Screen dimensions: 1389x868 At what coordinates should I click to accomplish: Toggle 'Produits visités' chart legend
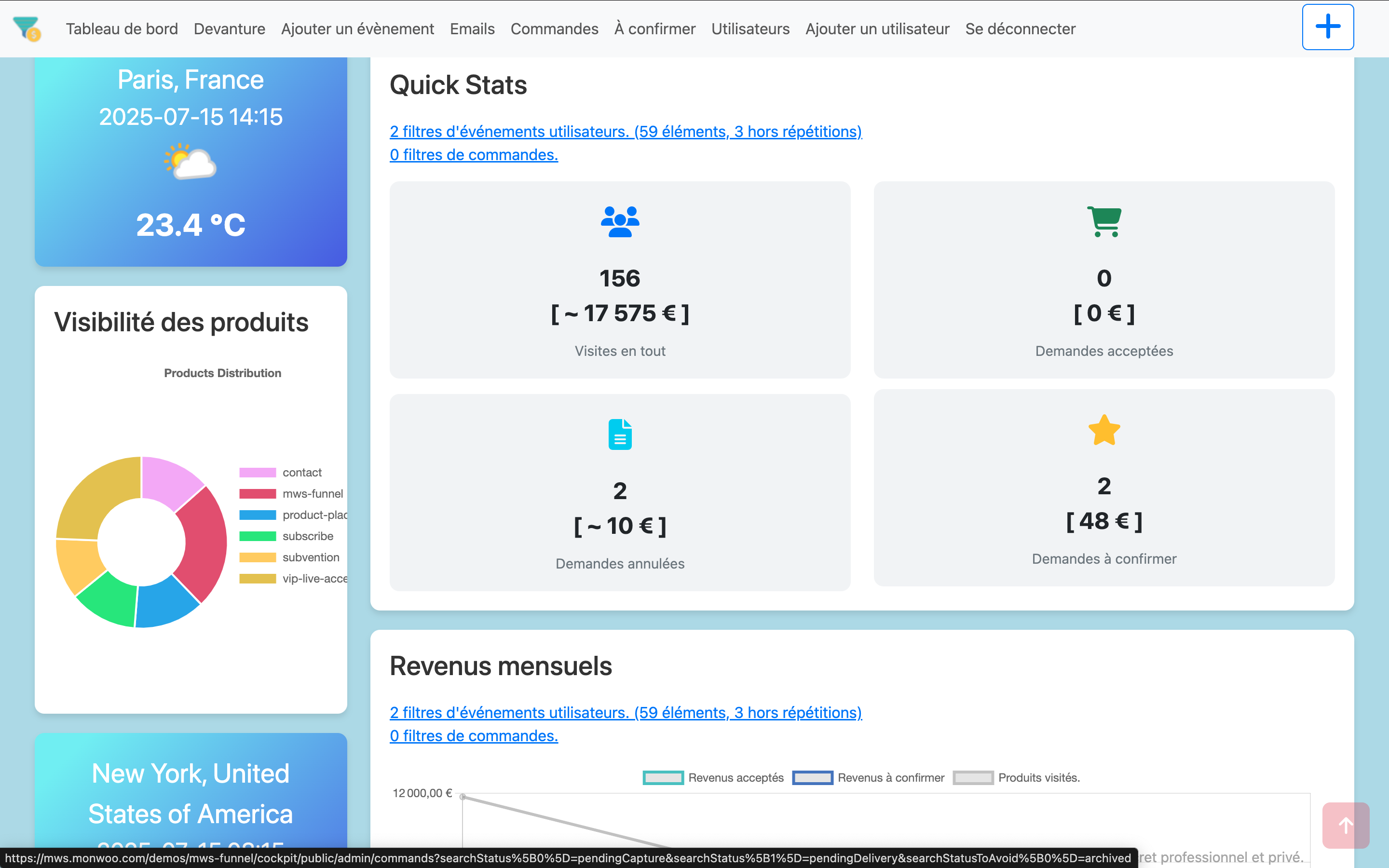[x=1016, y=778]
